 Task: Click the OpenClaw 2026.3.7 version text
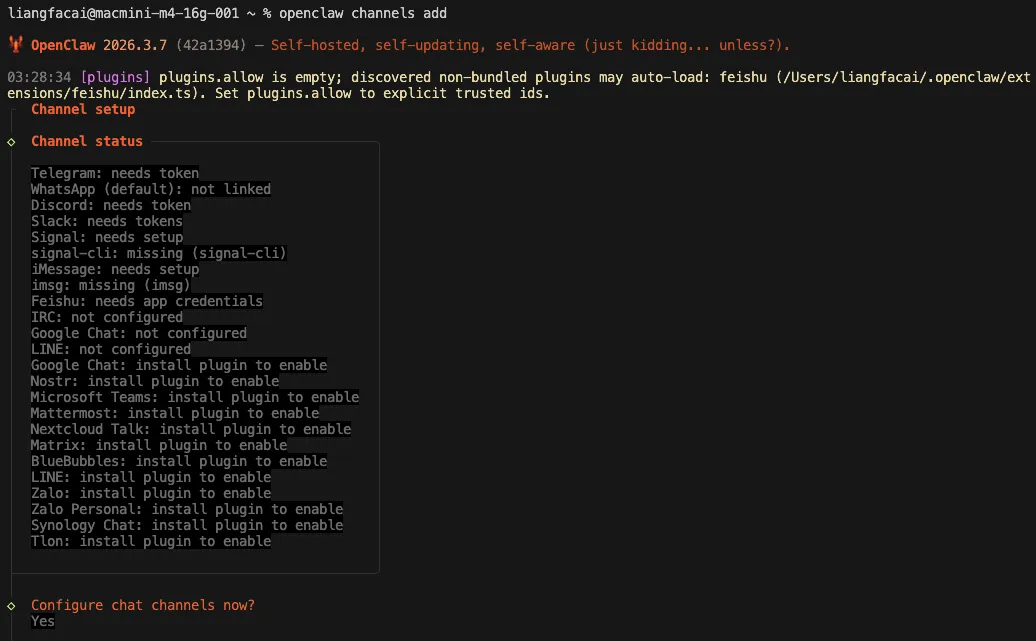pyautogui.click(x=99, y=45)
